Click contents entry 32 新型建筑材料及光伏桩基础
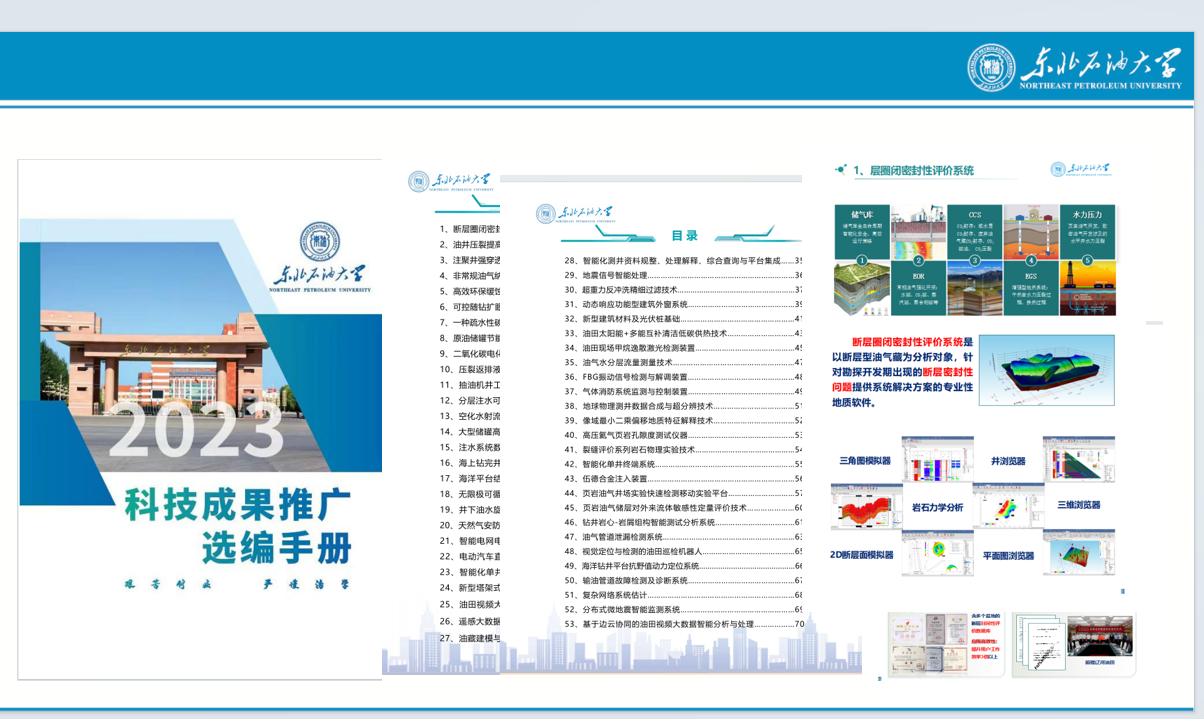Viewport: 1204px width, 719px height. pyautogui.click(x=684, y=318)
